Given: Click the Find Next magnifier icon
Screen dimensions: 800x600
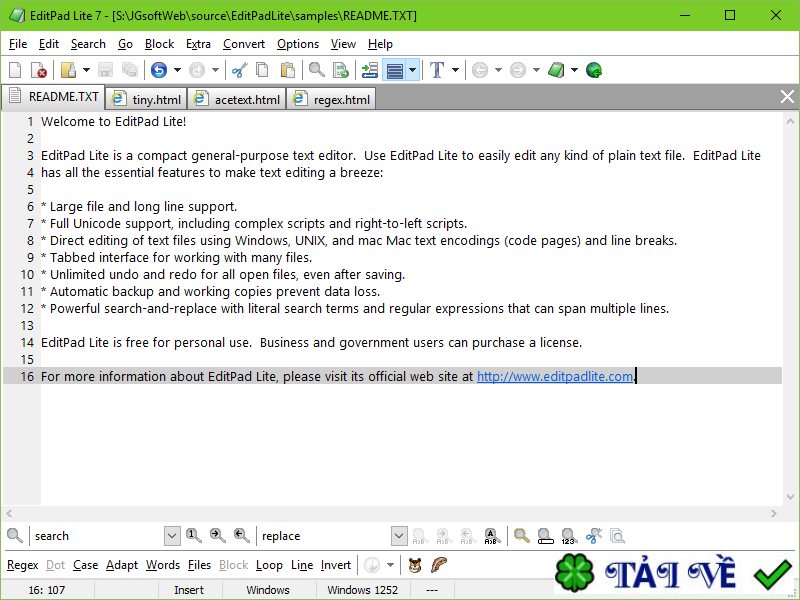Looking at the screenshot, I should tap(218, 536).
